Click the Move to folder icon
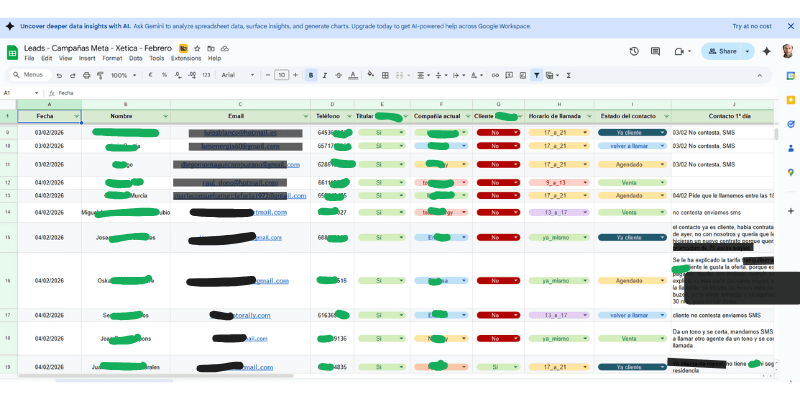This screenshot has width=800, height=400. pyautogui.click(x=211, y=48)
